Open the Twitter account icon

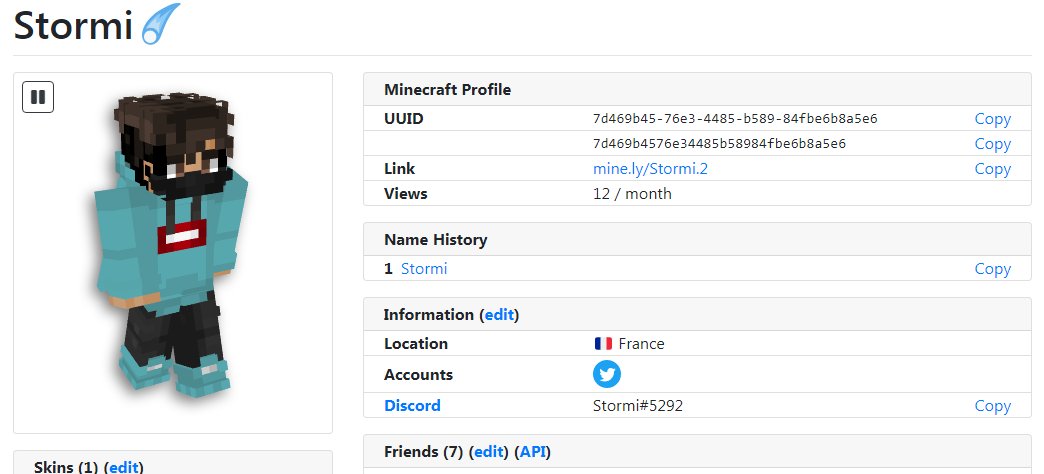(607, 374)
